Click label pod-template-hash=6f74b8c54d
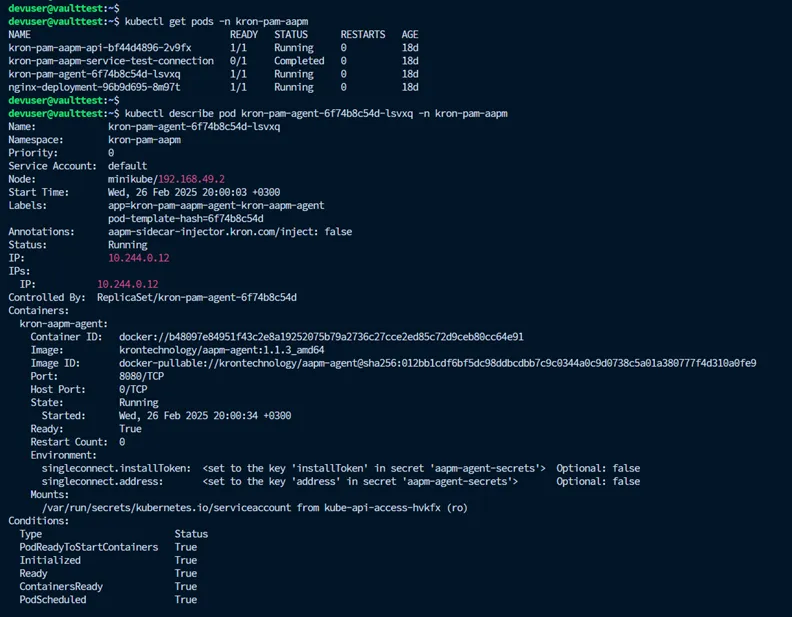 (186, 219)
